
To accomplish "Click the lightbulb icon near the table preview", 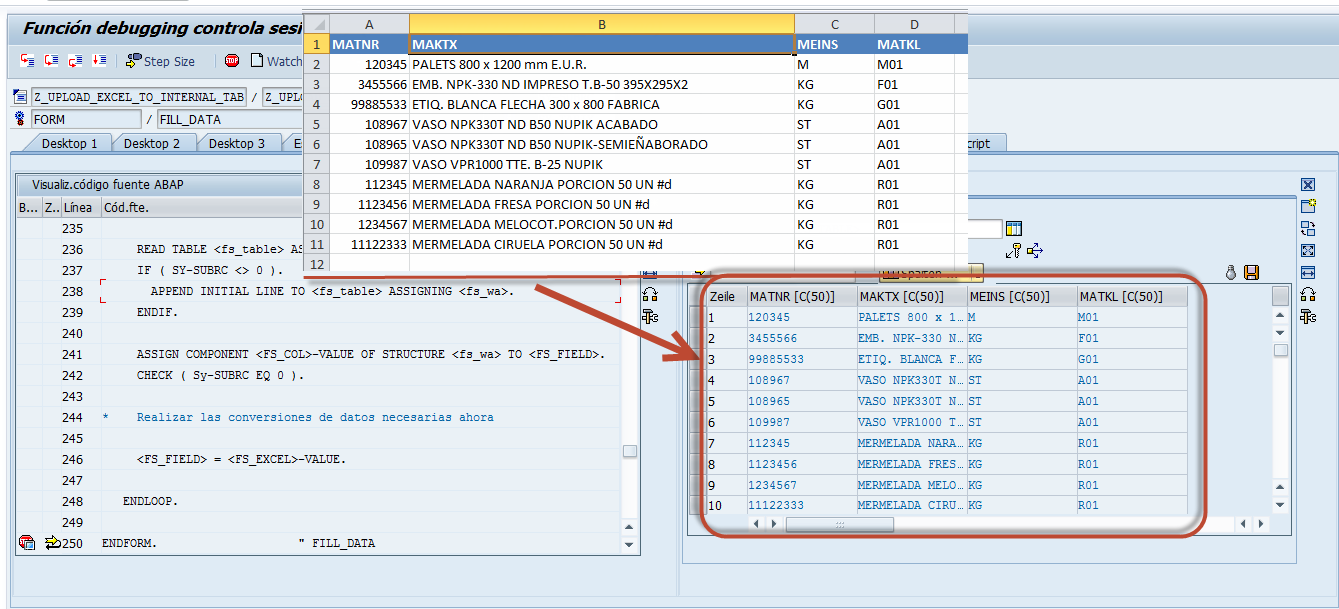I will pos(1230,272).
